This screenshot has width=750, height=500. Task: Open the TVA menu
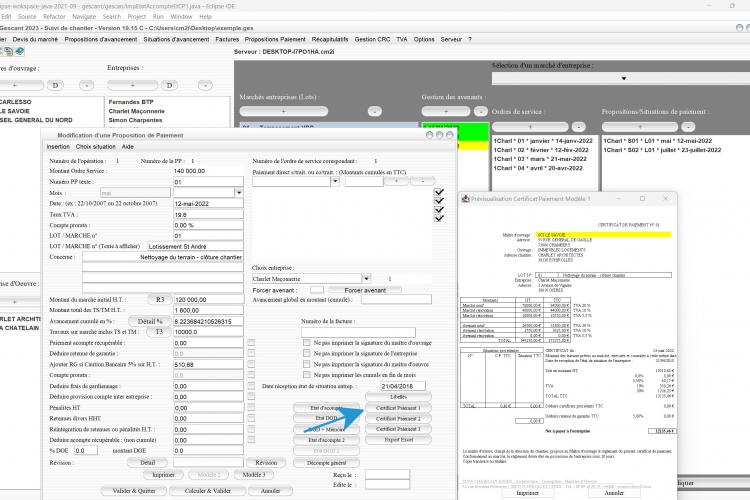(402, 39)
